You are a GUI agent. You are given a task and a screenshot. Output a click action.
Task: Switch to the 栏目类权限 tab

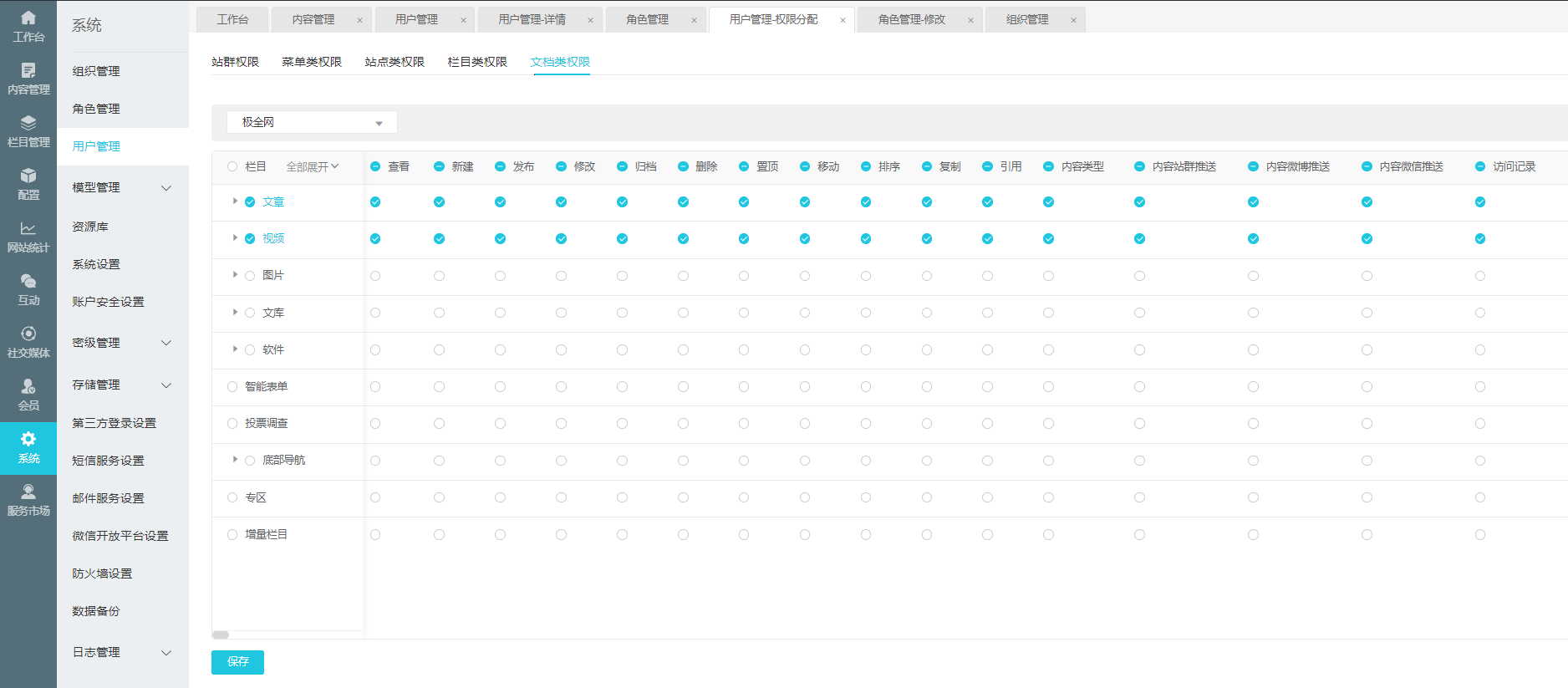point(477,62)
